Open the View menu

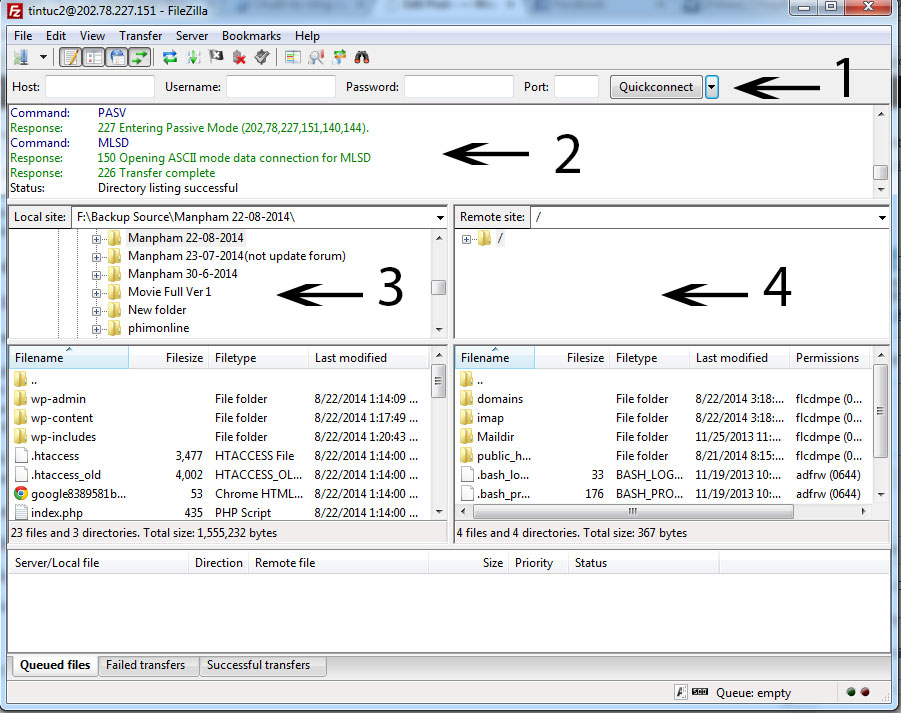92,36
